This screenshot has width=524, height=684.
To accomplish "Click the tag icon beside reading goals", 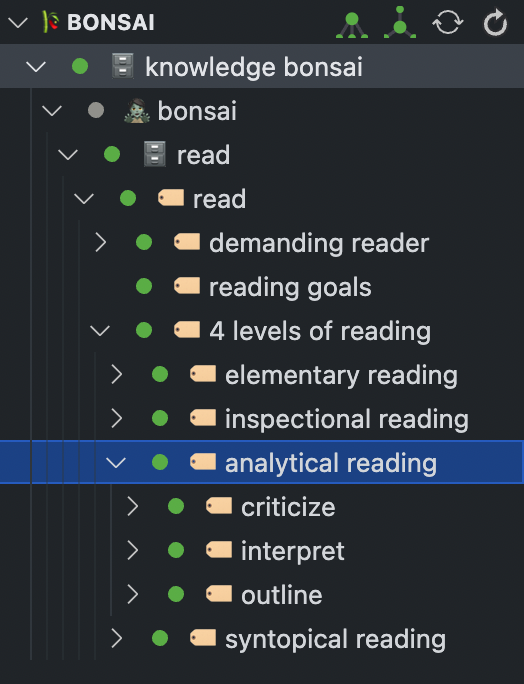I will click(187, 286).
